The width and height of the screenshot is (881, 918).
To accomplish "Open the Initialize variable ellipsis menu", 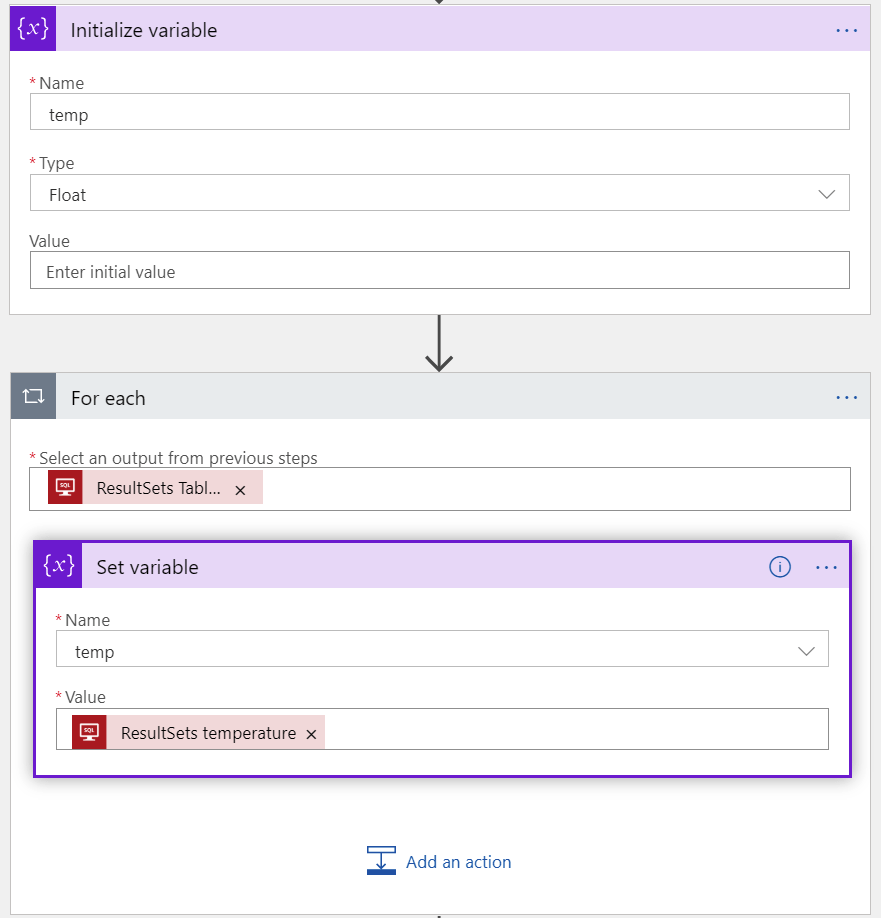I will coord(846,30).
